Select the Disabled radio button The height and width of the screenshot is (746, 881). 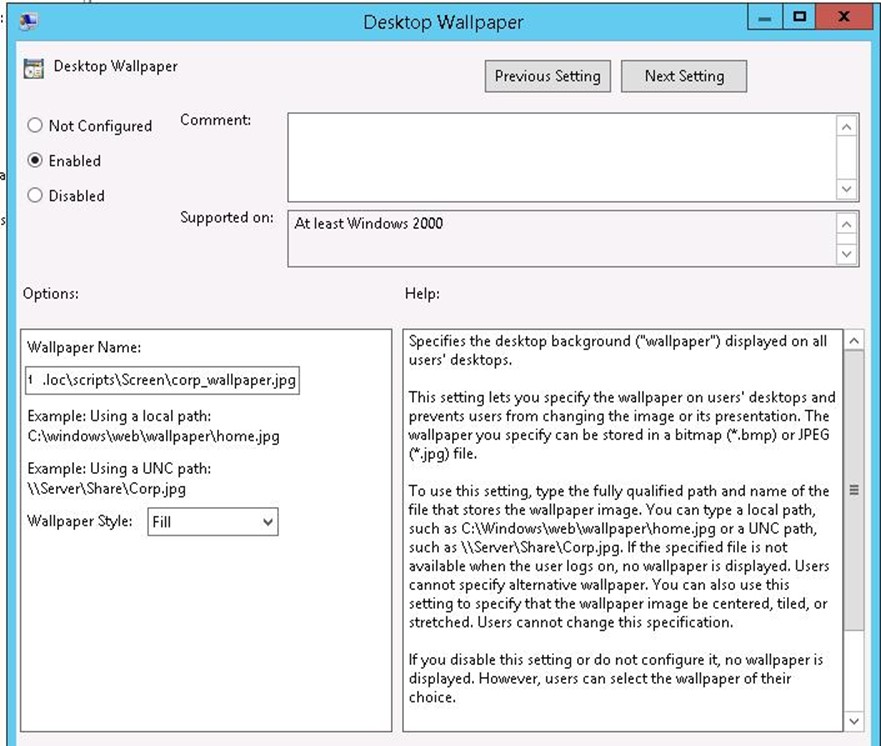pyautogui.click(x=34, y=196)
